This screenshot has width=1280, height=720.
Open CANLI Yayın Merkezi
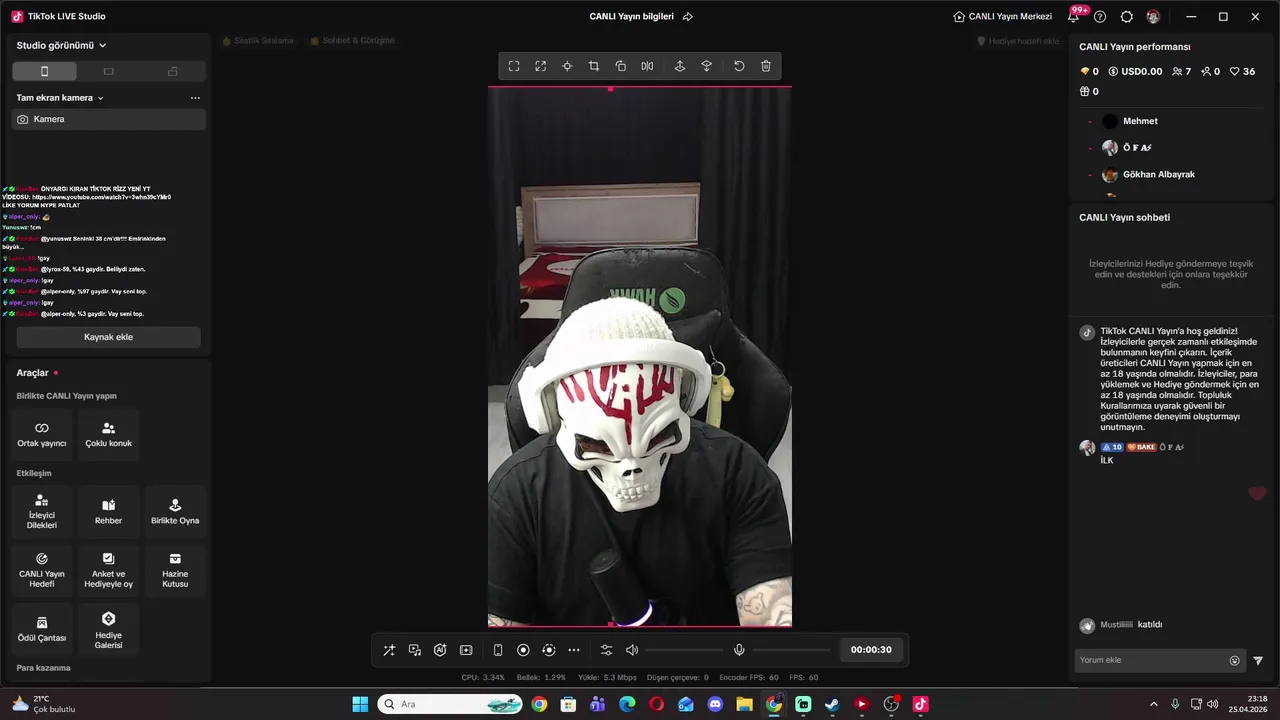(1003, 17)
